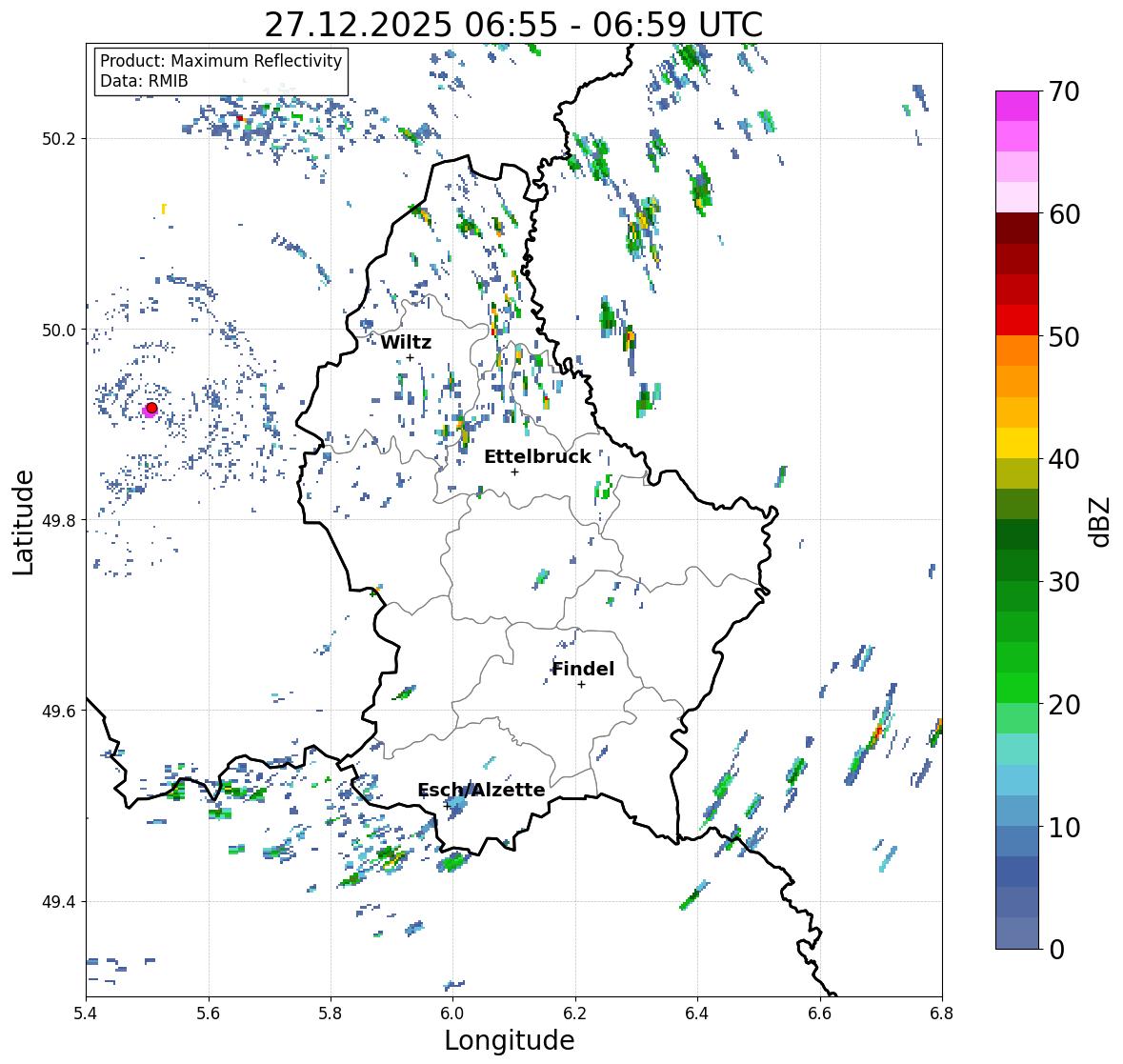Click the 6.2 longitude tick label
The width and height of the screenshot is (1123, 1064).
575,1014
